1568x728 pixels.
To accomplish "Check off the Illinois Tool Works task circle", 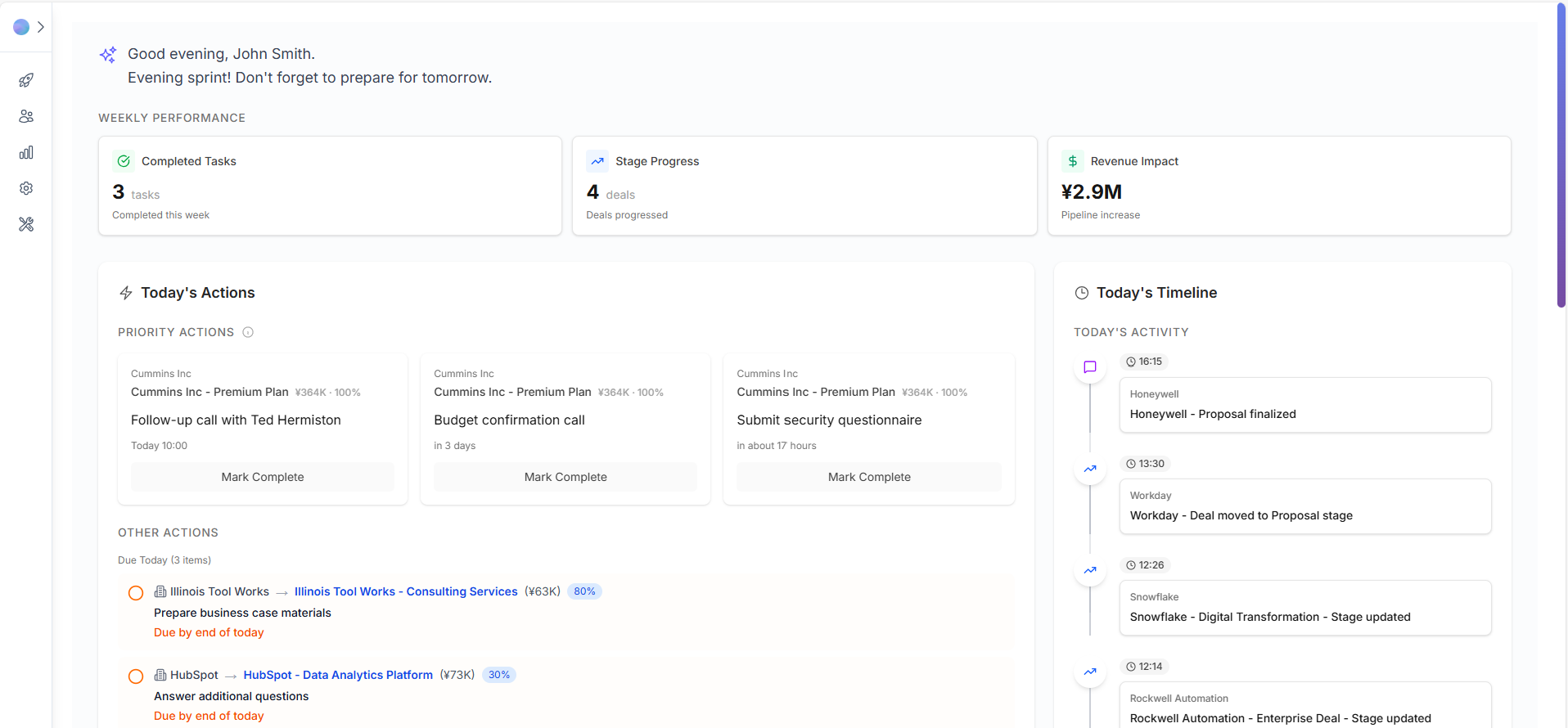I will 136,593.
